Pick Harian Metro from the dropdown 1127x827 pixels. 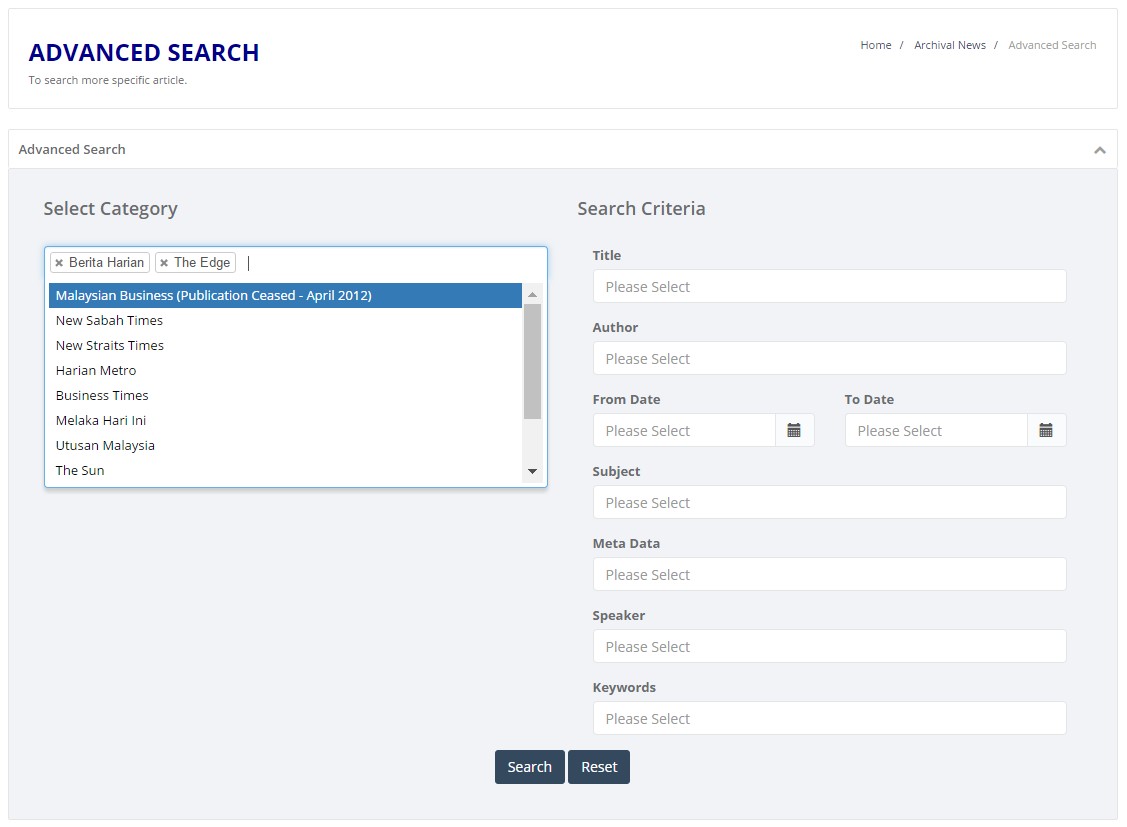[x=96, y=370]
